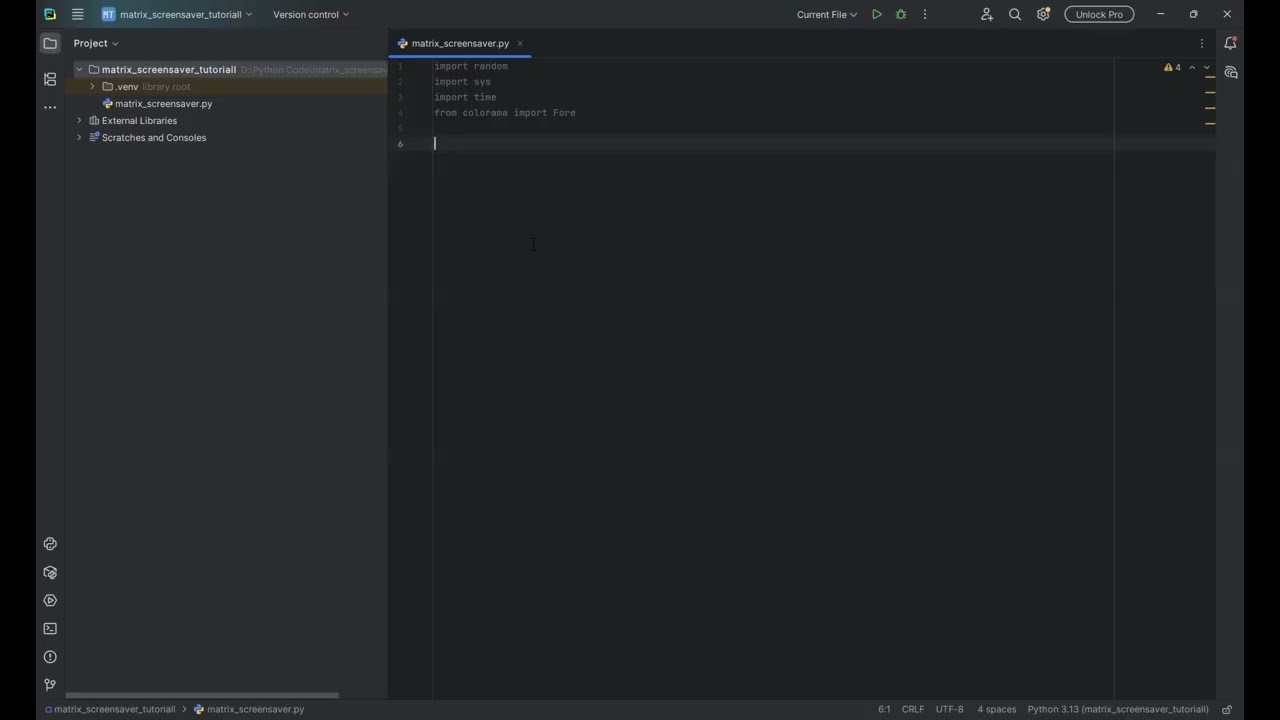Toggle file read-only lock icon
The image size is (1280, 720).
(x=1227, y=709)
